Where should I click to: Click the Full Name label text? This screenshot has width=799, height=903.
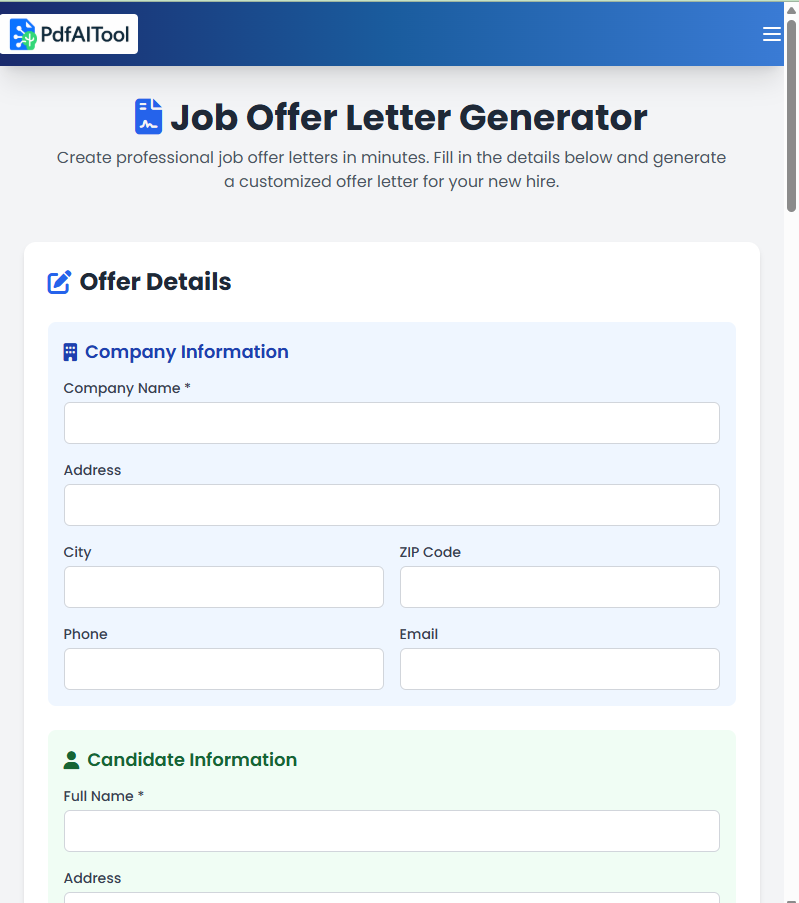click(x=99, y=796)
